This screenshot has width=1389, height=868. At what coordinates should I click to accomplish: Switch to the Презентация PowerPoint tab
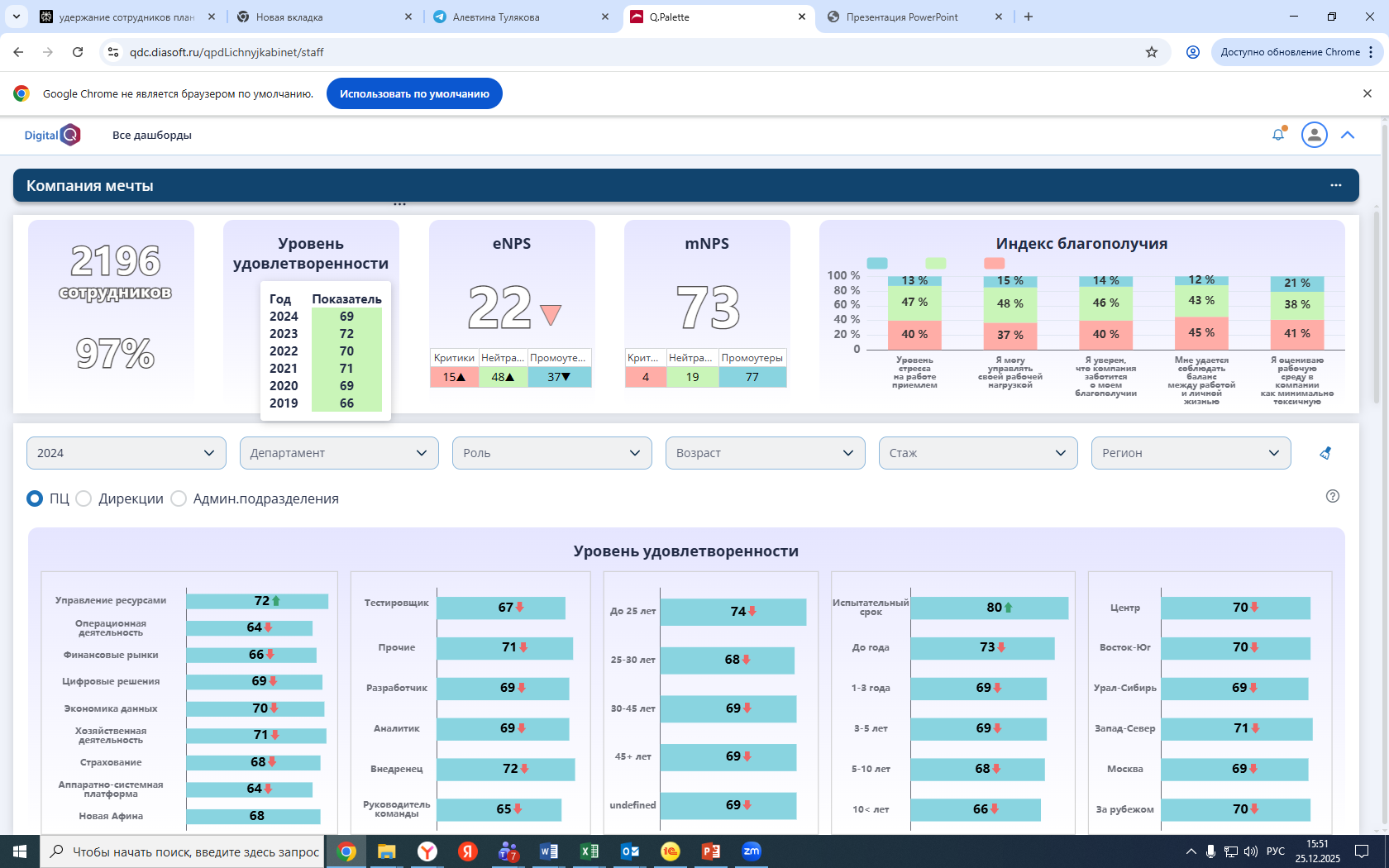click(x=902, y=17)
